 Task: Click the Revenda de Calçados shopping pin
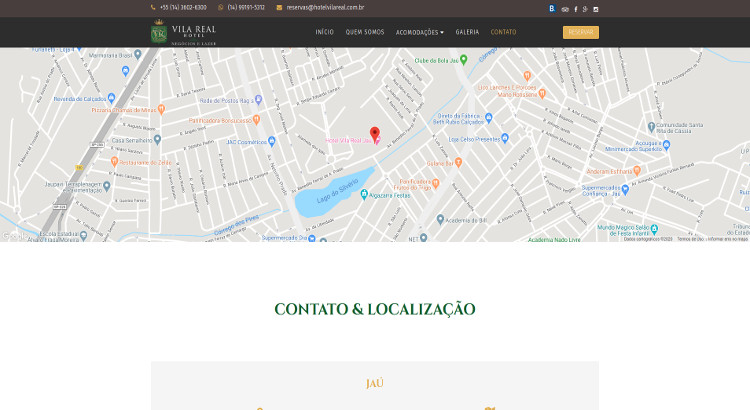[x=111, y=98]
